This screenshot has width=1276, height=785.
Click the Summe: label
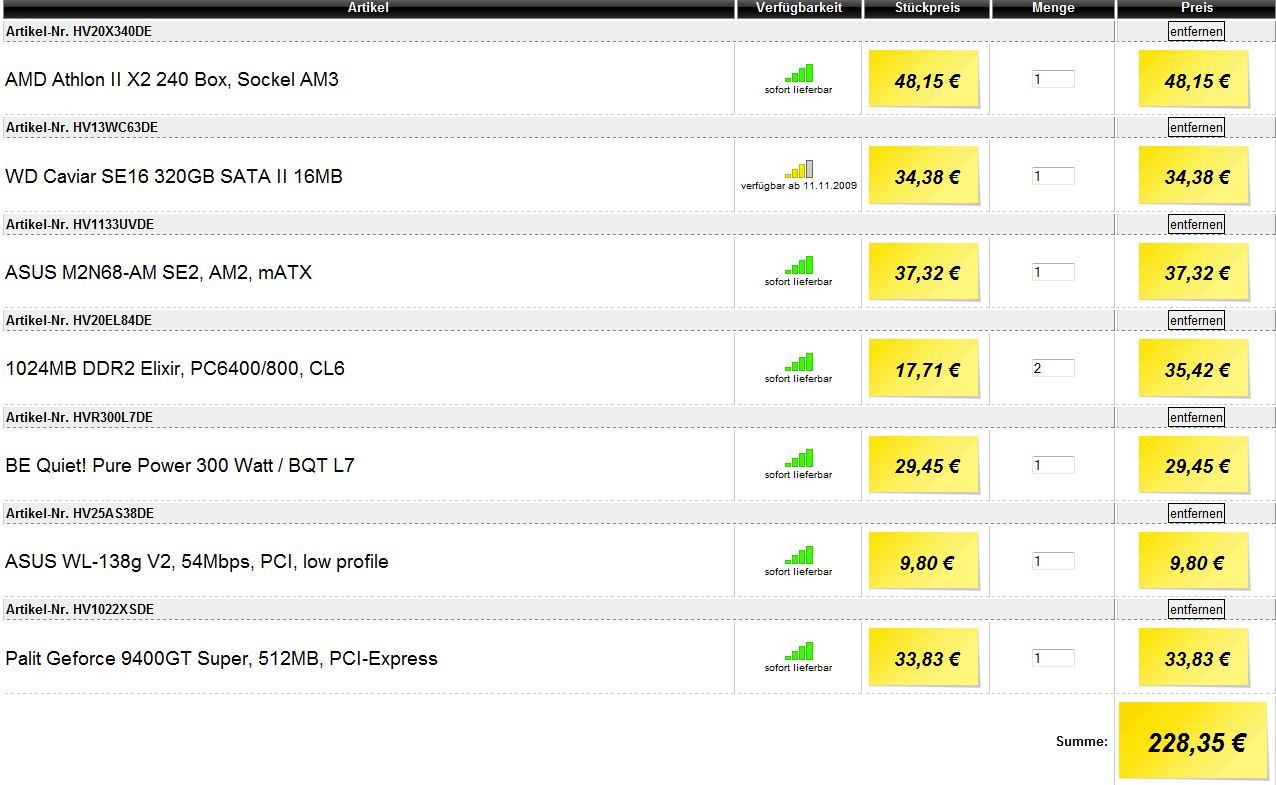coord(1082,742)
